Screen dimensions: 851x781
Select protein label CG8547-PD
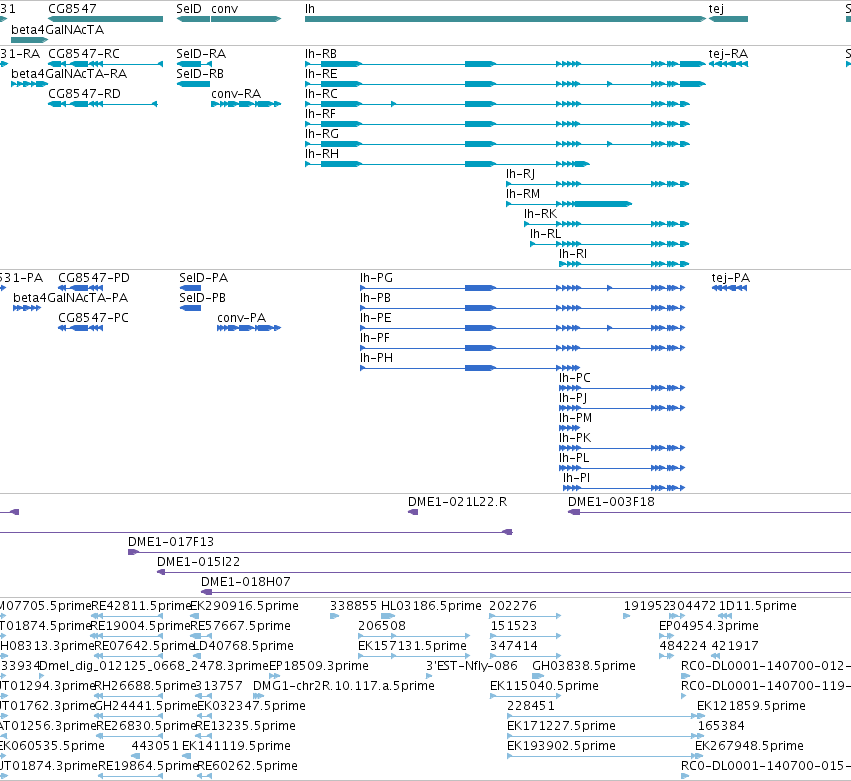(94, 278)
